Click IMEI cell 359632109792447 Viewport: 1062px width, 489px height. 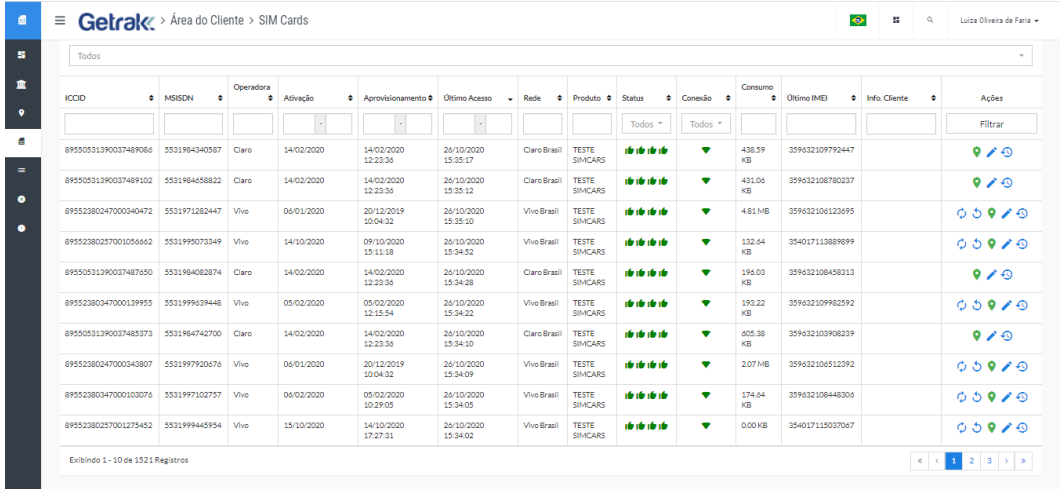(x=821, y=150)
